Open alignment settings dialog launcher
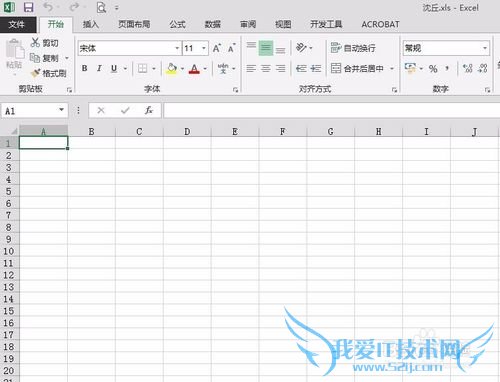 394,90
